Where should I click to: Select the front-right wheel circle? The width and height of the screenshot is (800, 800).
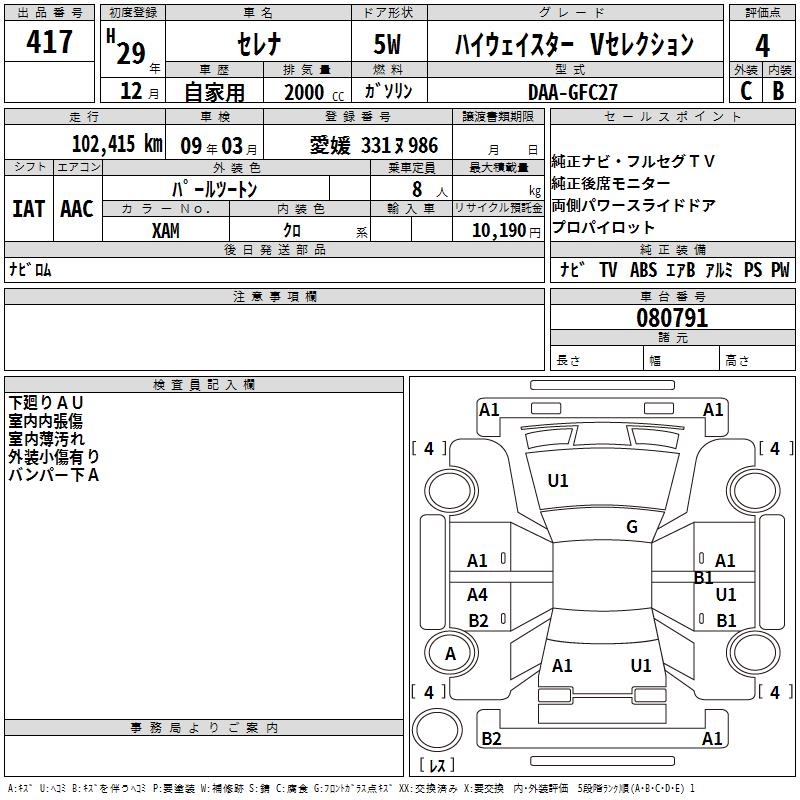click(x=754, y=491)
